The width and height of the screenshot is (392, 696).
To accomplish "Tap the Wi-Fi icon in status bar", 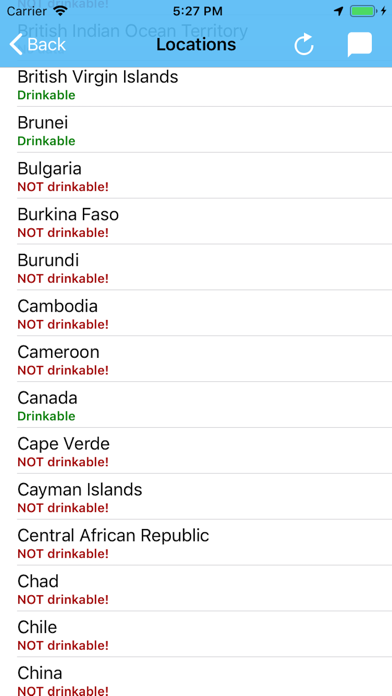I will tap(59, 11).
